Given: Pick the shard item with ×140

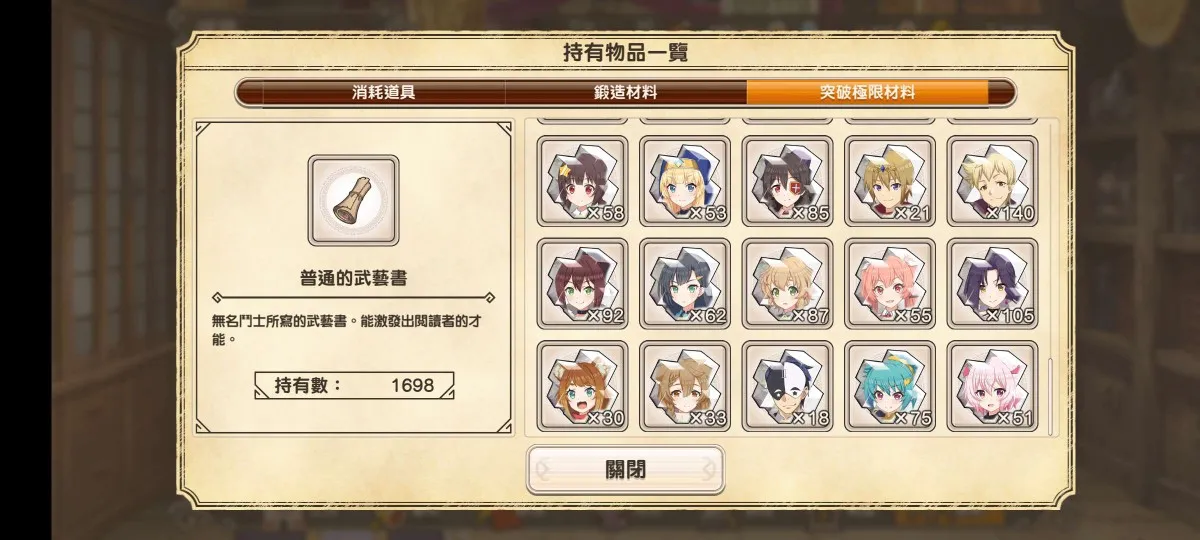Looking at the screenshot, I should tap(993, 182).
